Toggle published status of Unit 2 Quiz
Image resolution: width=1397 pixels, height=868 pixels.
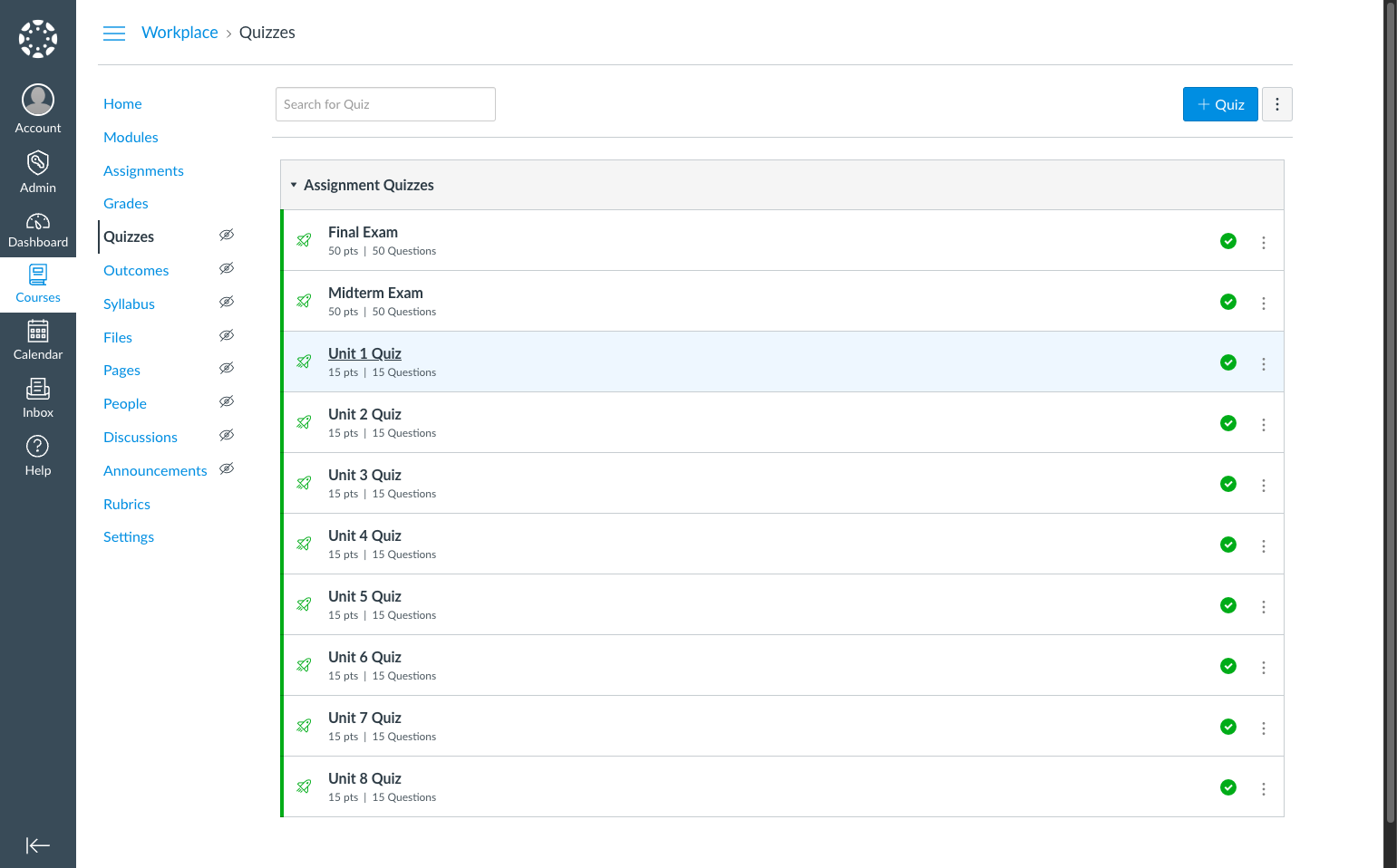point(1228,423)
